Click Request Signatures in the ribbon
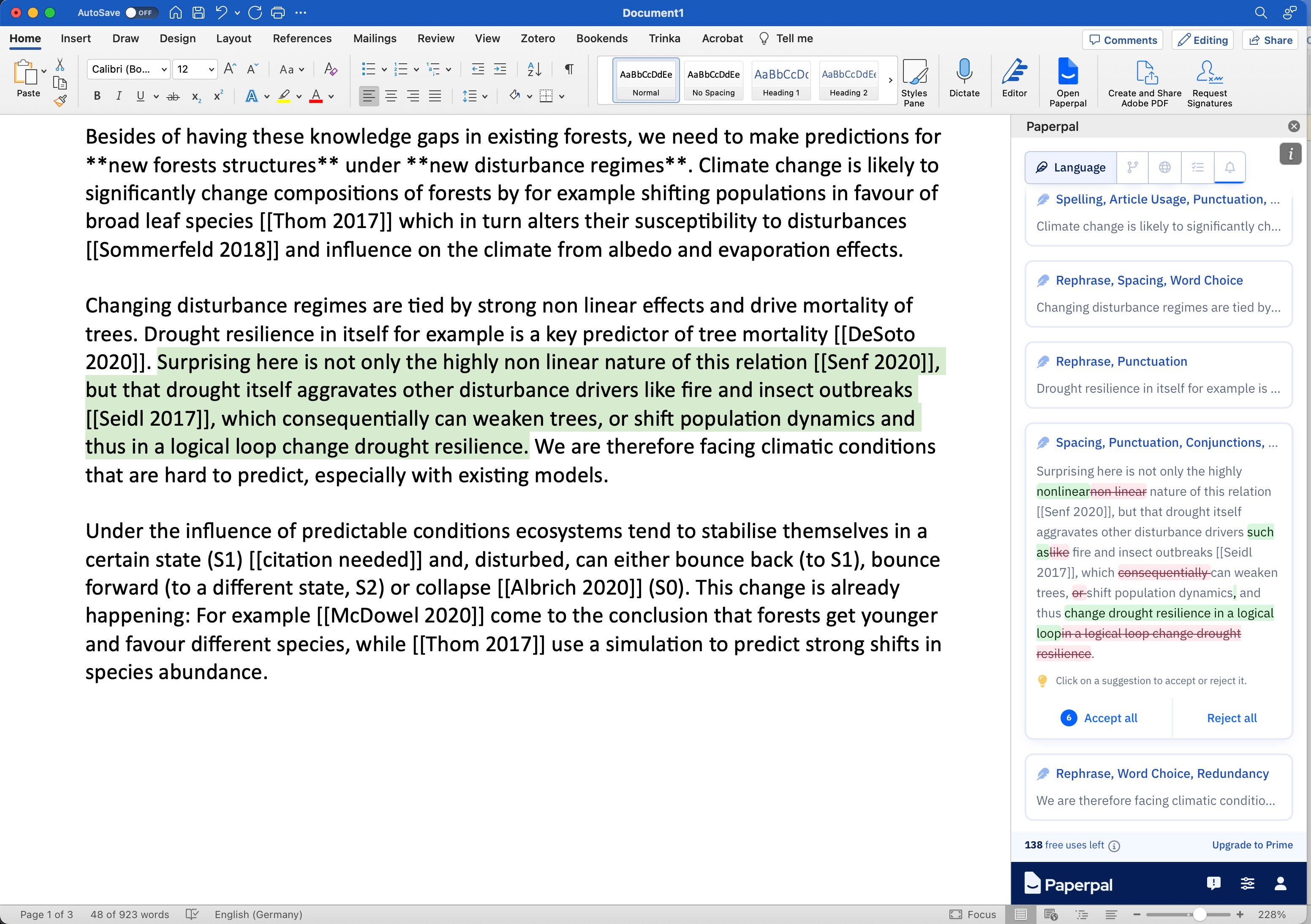The height and width of the screenshot is (924, 1311). 1209,83
